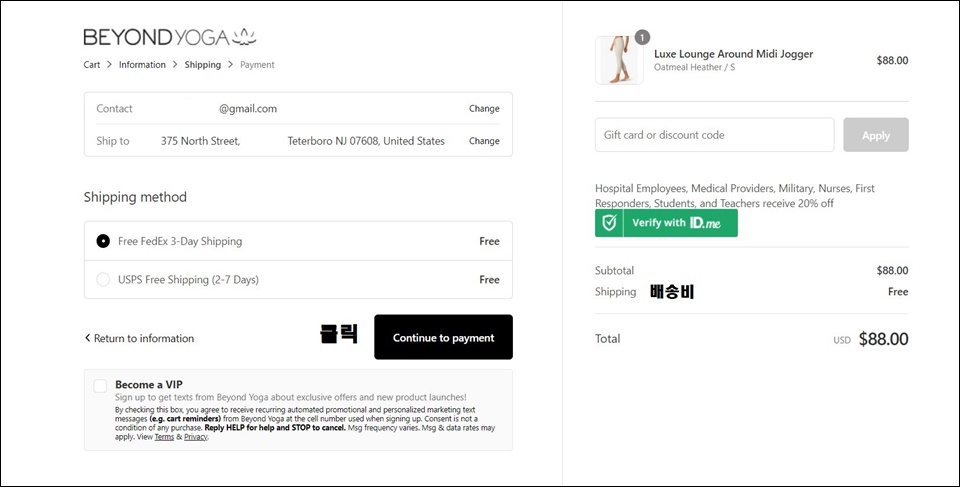Click the Shipping breadcrumb step

coord(203,65)
